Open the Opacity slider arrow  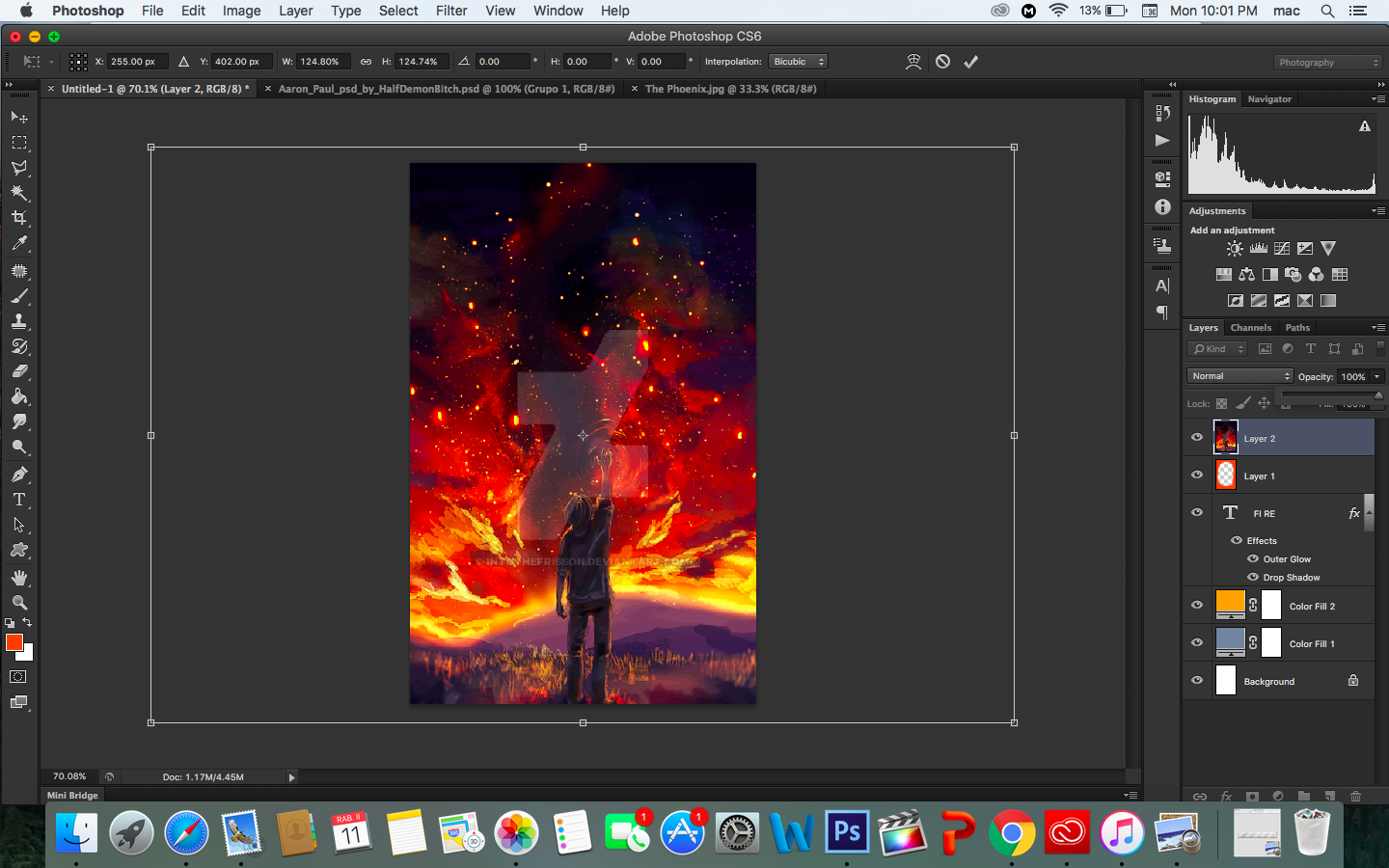pyautogui.click(x=1377, y=377)
